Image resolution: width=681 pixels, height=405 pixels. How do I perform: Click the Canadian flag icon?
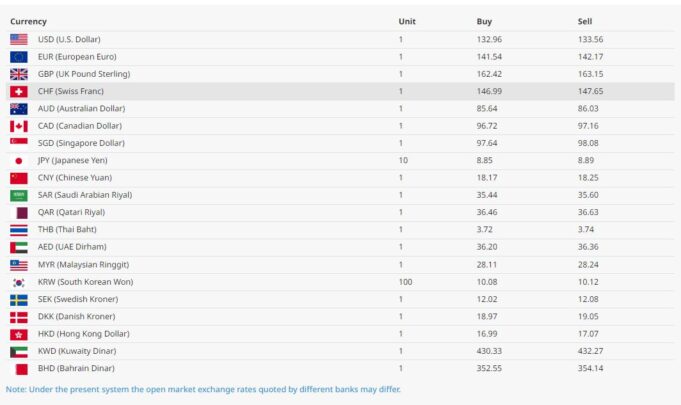(x=19, y=126)
